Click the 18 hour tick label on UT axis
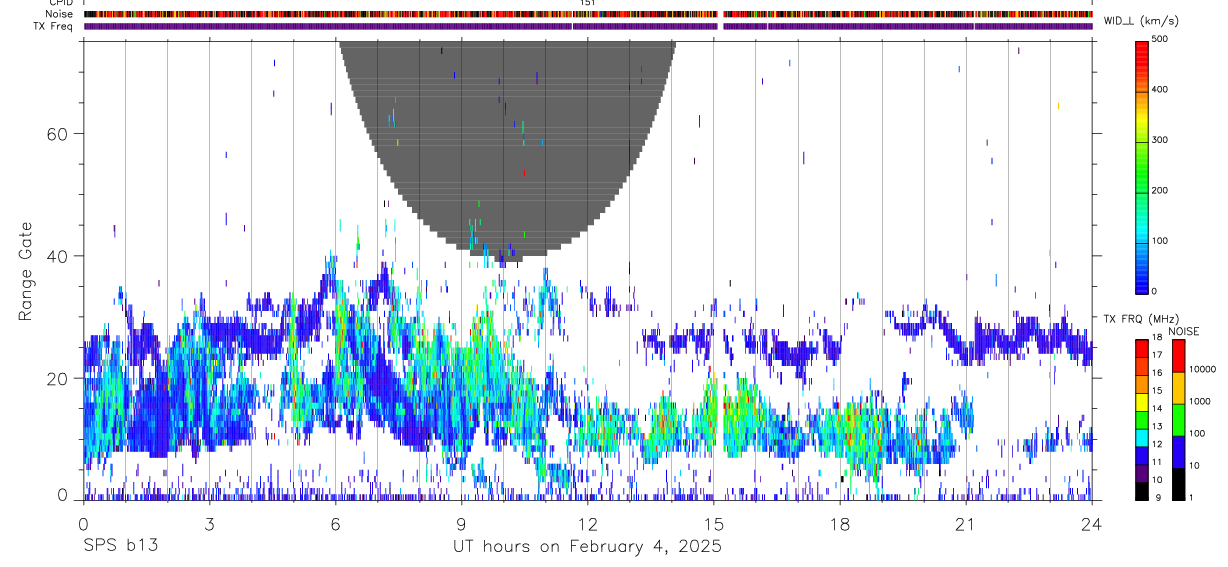The width and height of the screenshot is (1228, 567). coord(839,523)
